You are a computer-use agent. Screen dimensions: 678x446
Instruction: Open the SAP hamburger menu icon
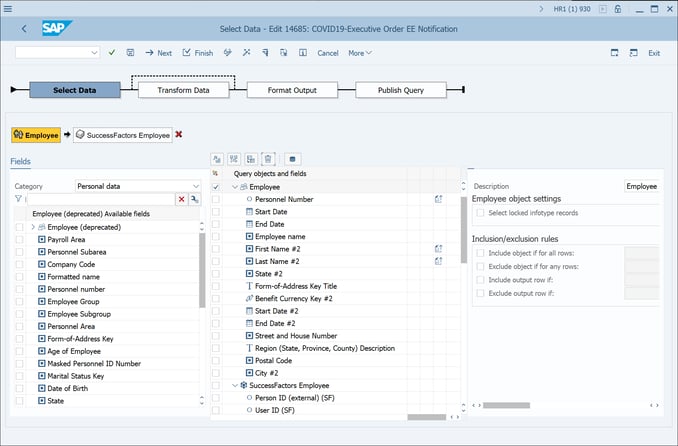click(7, 8)
